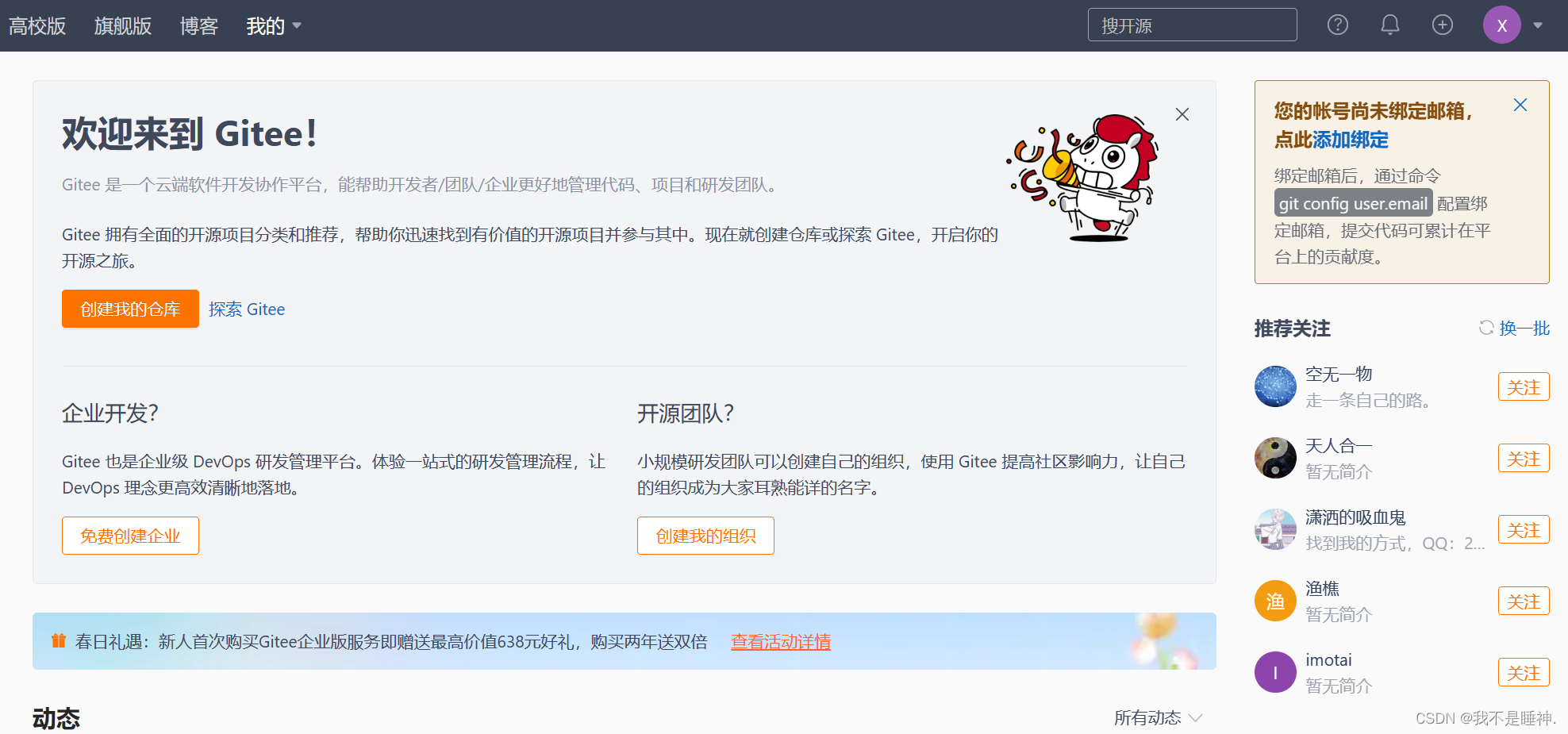Screen dimensions: 1568x734
Task: Open the 旗舰版 menu item
Action: coord(123,26)
